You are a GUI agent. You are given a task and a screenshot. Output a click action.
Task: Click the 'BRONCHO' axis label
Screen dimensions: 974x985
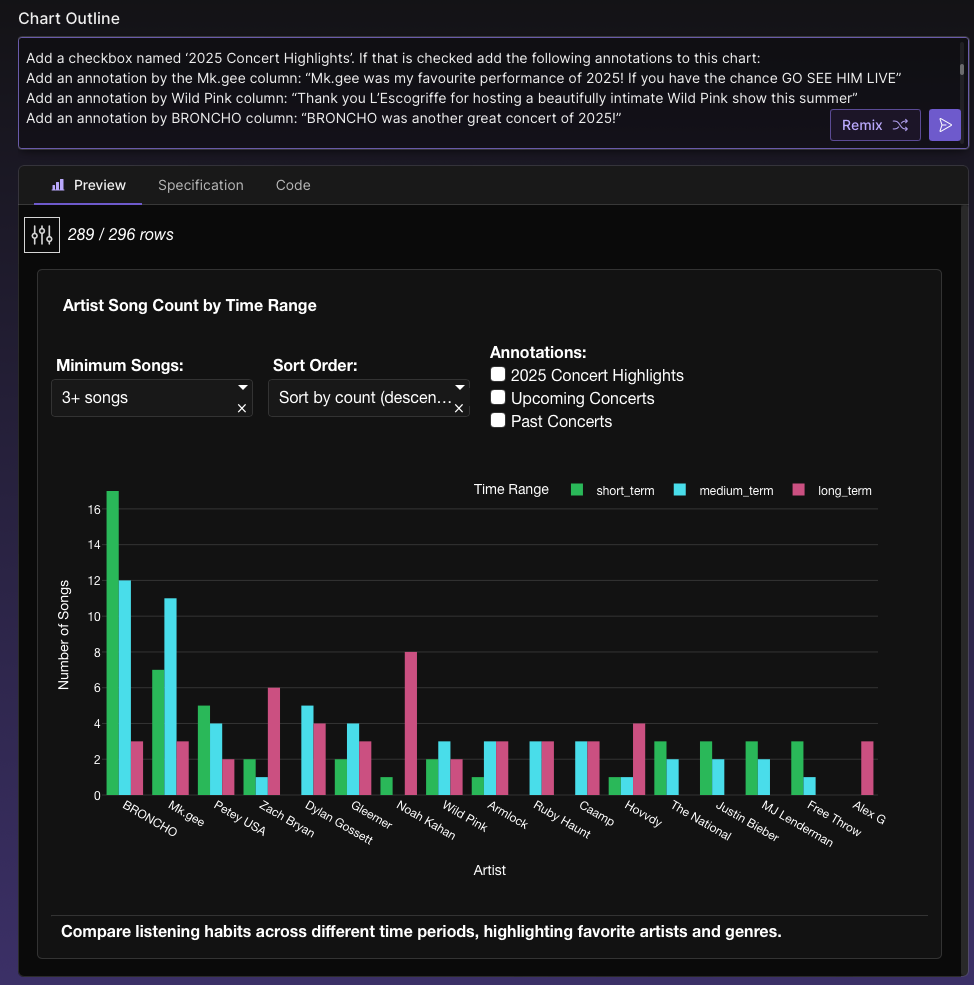click(x=150, y=819)
